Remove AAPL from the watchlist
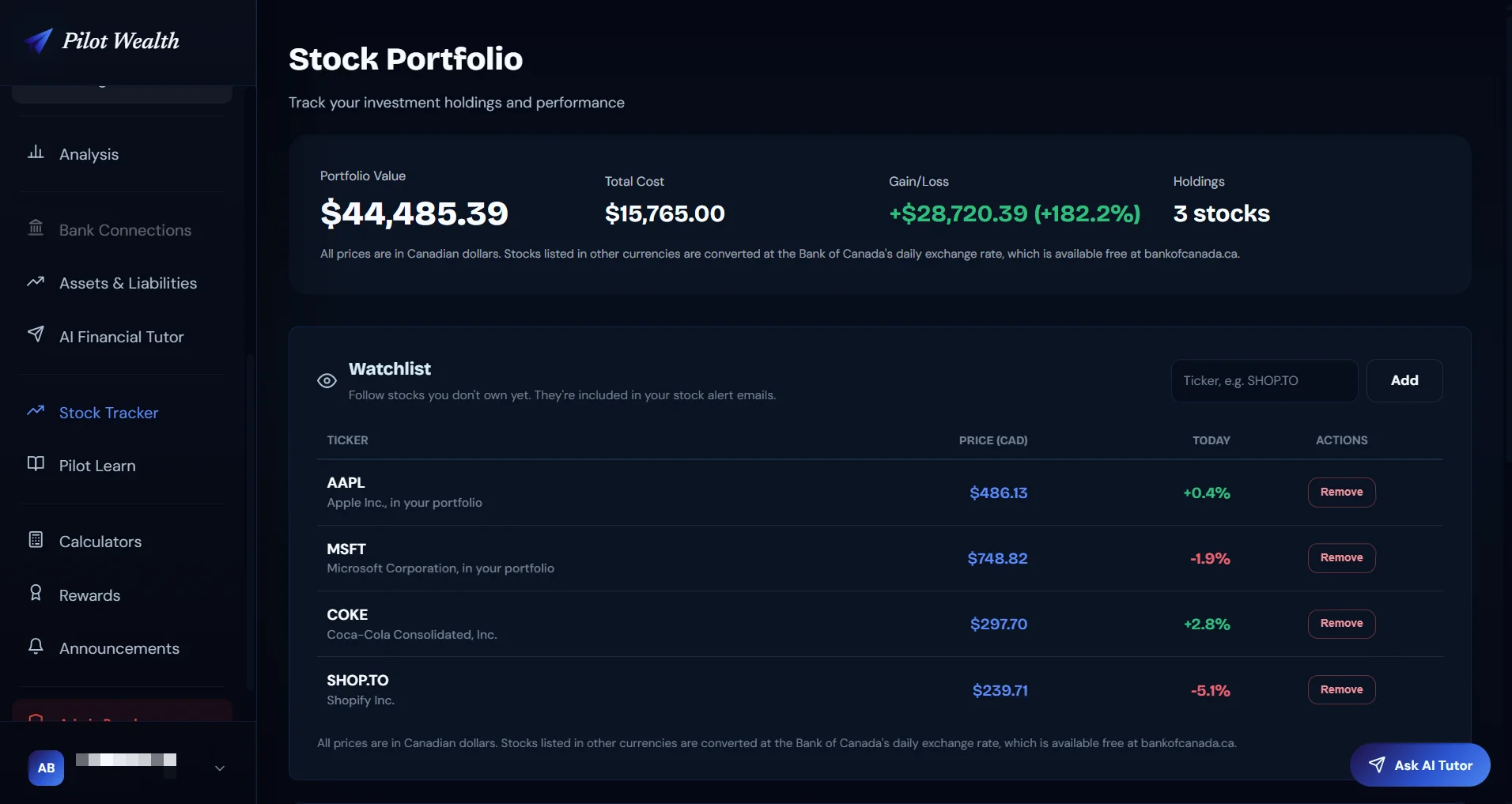1512x804 pixels. pyautogui.click(x=1341, y=492)
